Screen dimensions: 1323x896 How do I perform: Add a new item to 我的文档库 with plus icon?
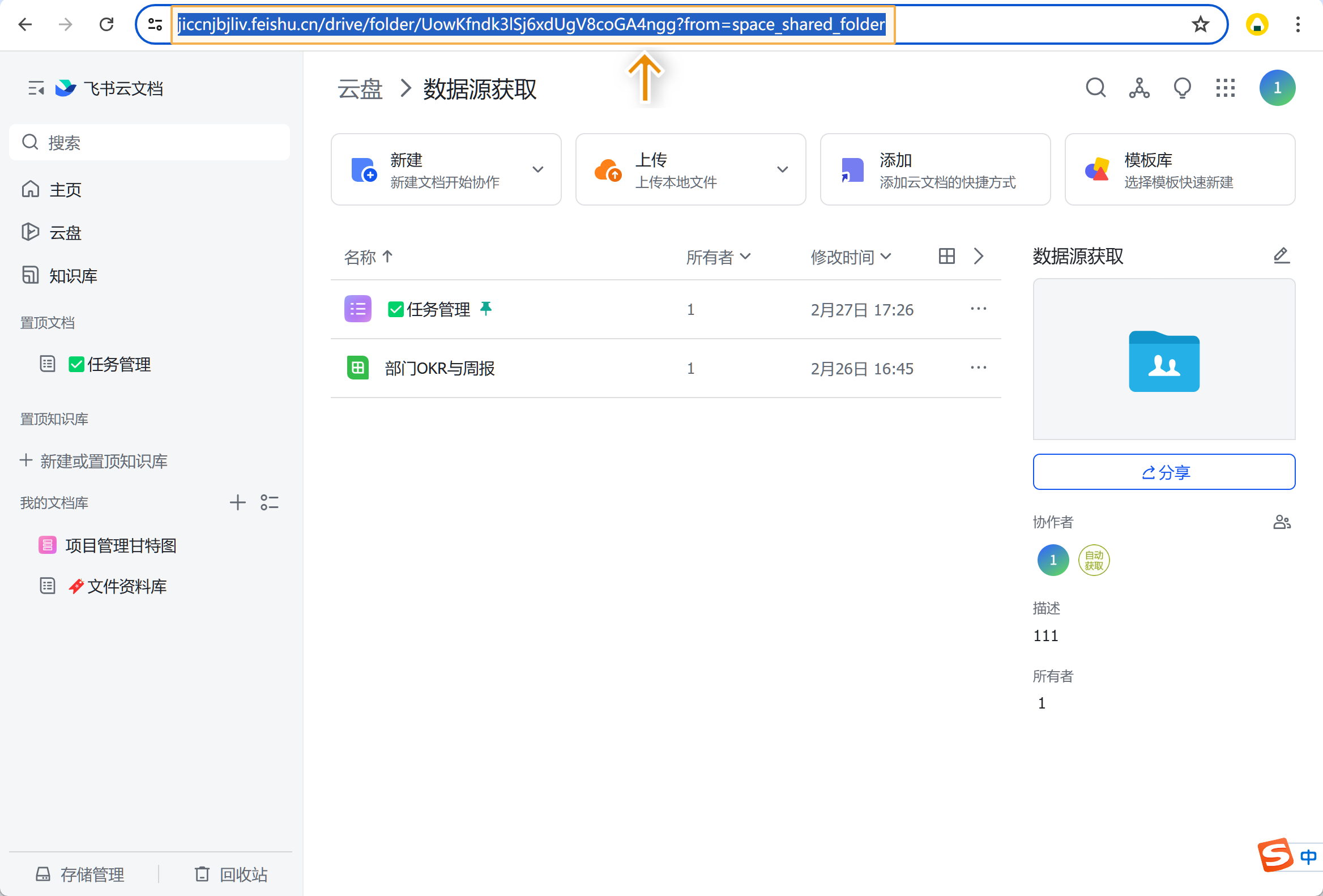point(237,502)
